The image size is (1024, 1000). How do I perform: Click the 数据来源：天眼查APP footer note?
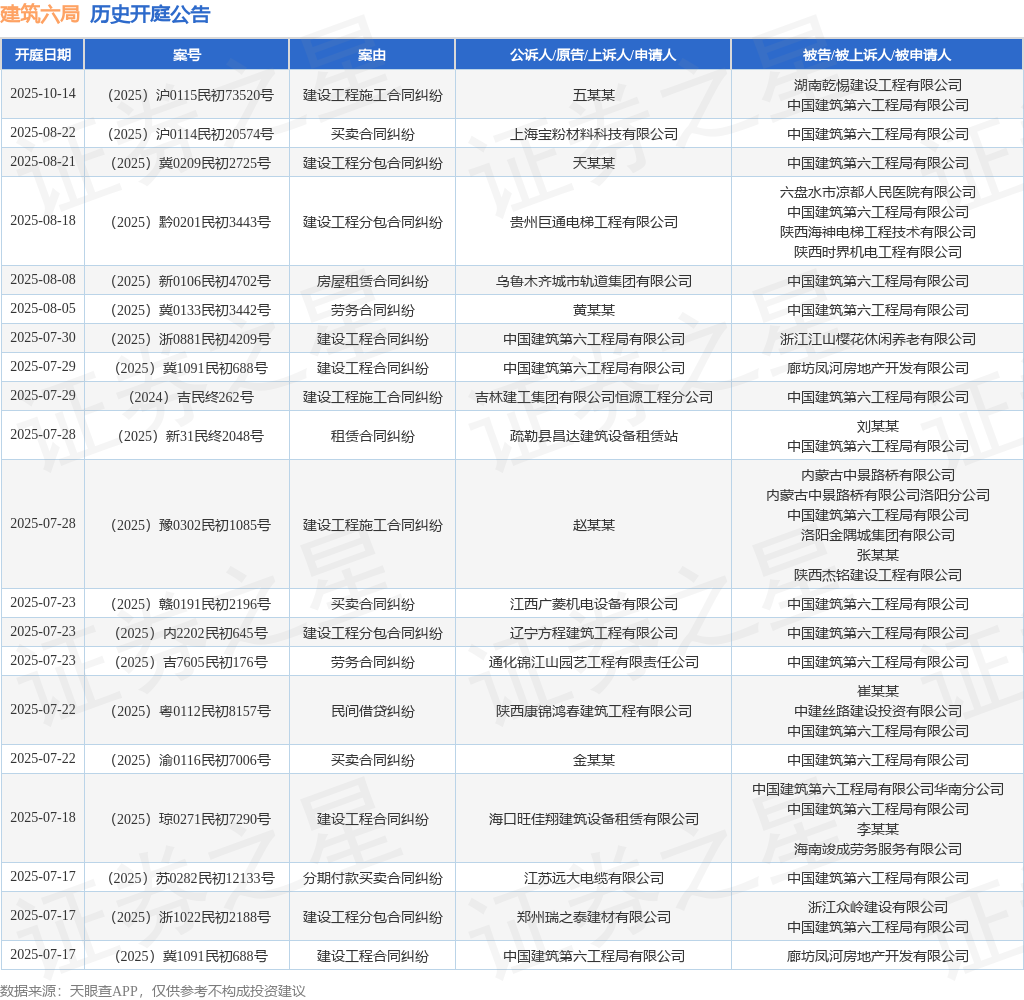153,991
